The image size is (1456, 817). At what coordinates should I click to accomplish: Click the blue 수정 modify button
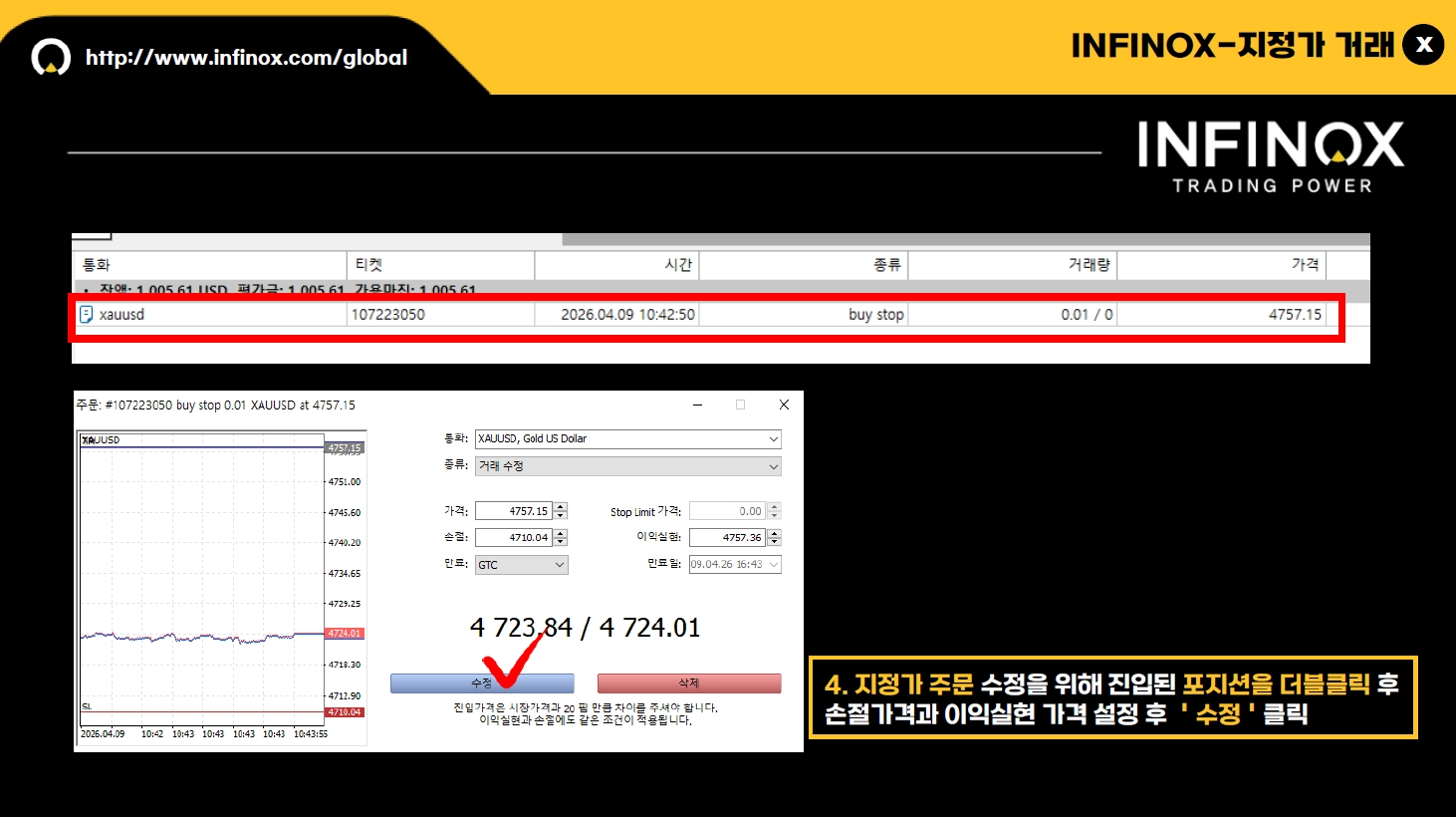[x=482, y=683]
